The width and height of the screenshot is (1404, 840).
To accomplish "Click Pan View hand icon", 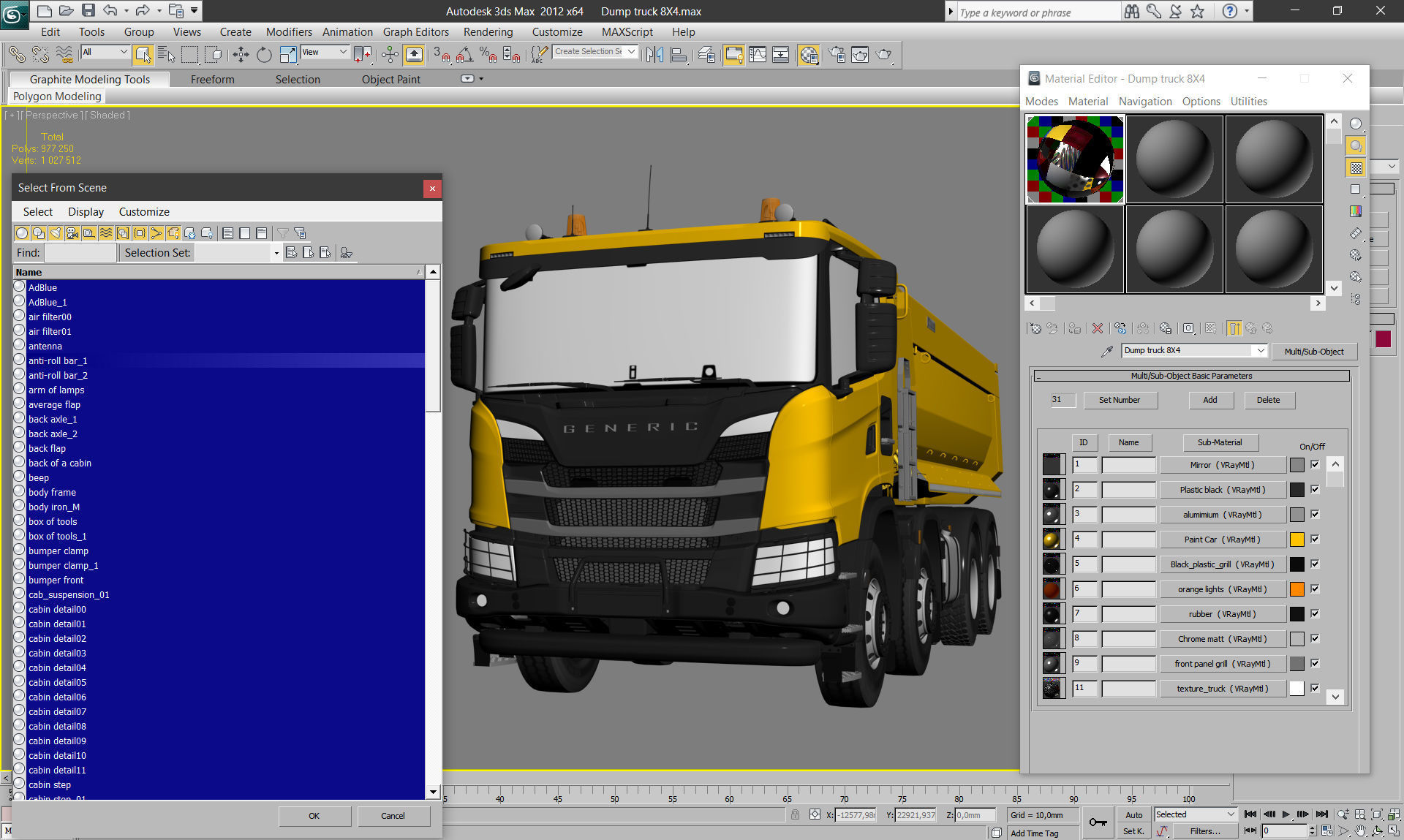I will (1360, 831).
